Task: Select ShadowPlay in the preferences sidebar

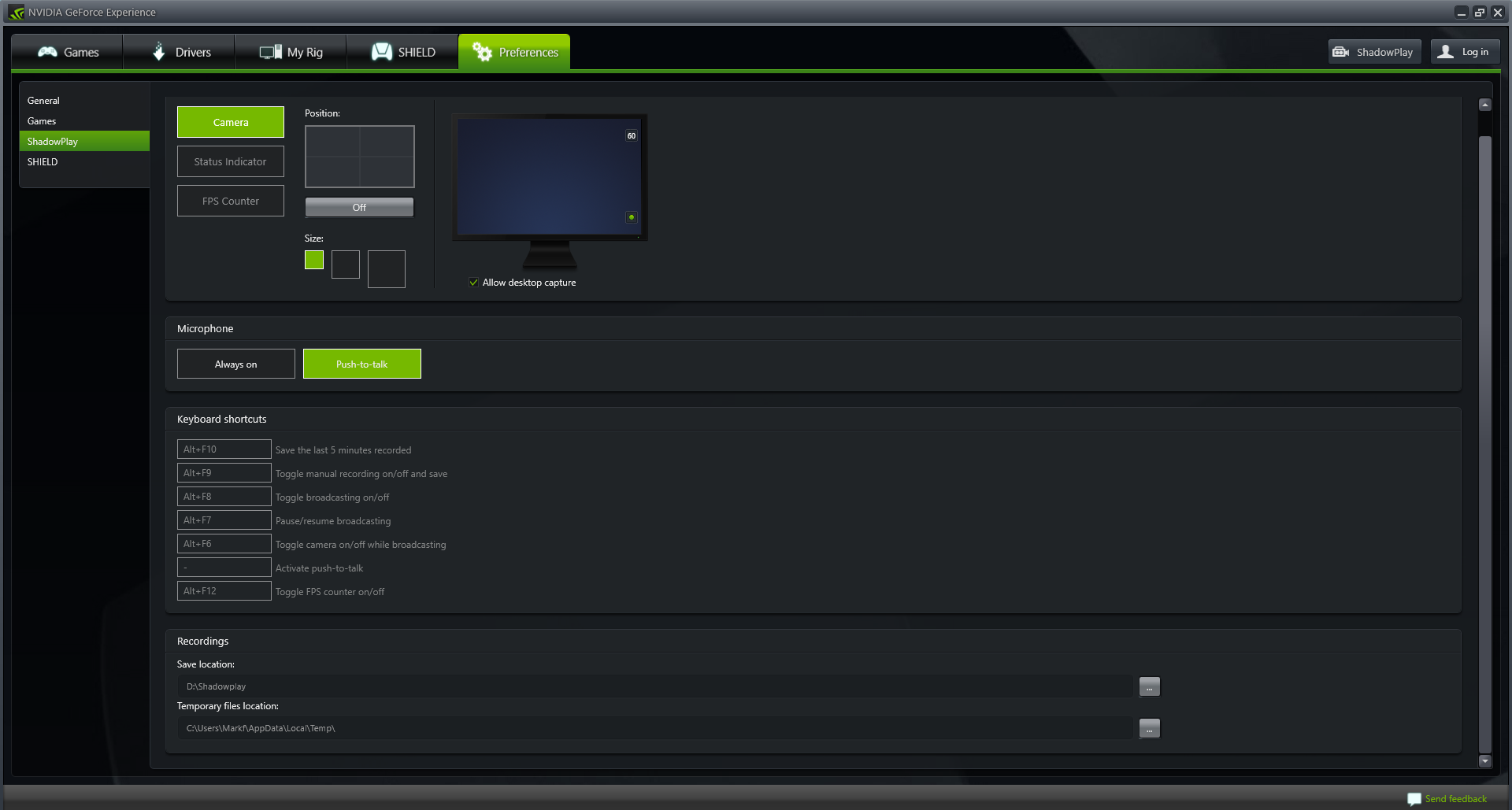Action: [x=84, y=142]
